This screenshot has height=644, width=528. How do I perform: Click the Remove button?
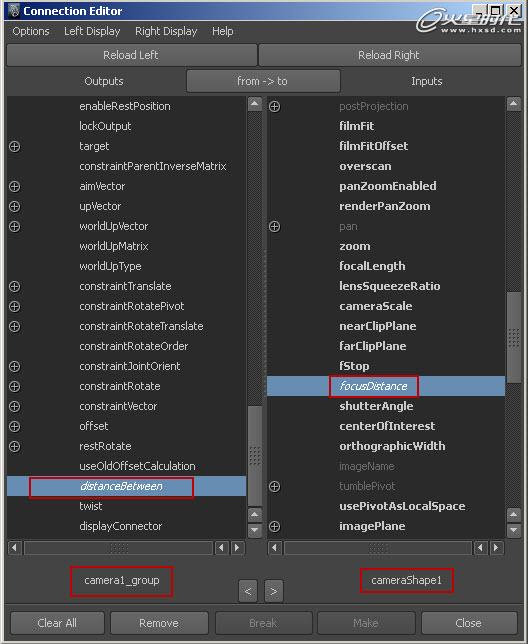click(x=159, y=623)
